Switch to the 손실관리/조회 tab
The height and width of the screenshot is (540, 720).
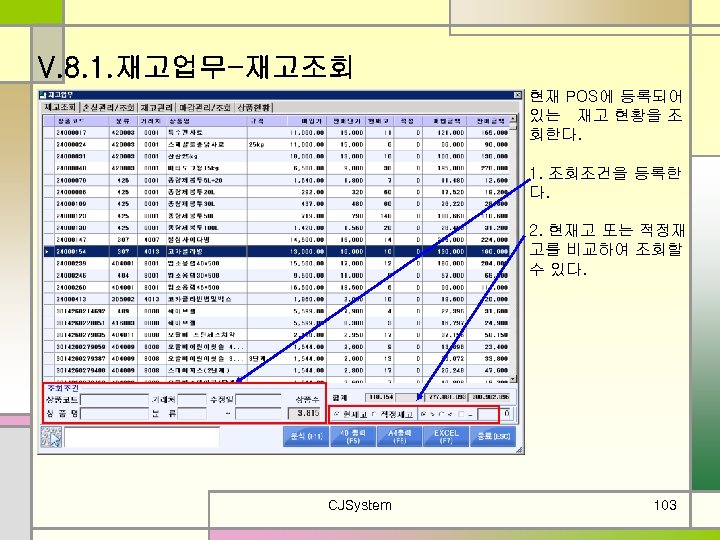(x=108, y=107)
